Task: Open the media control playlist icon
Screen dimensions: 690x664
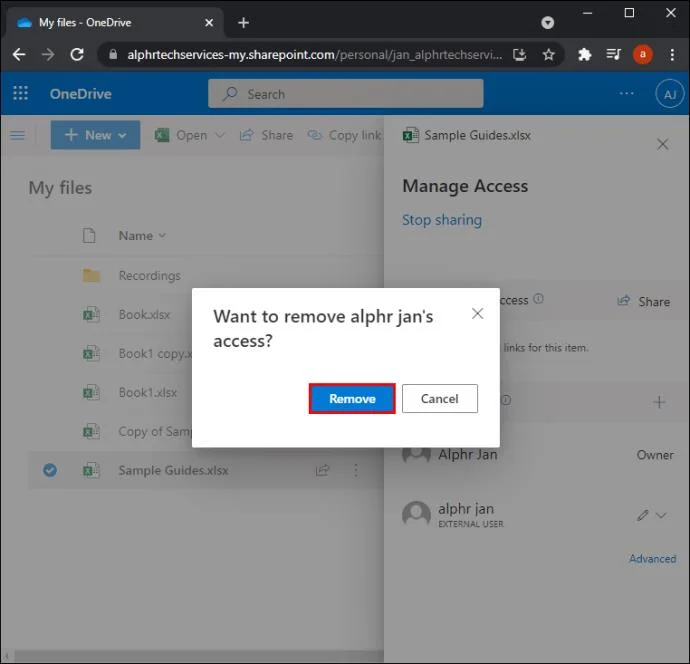Action: click(x=613, y=55)
